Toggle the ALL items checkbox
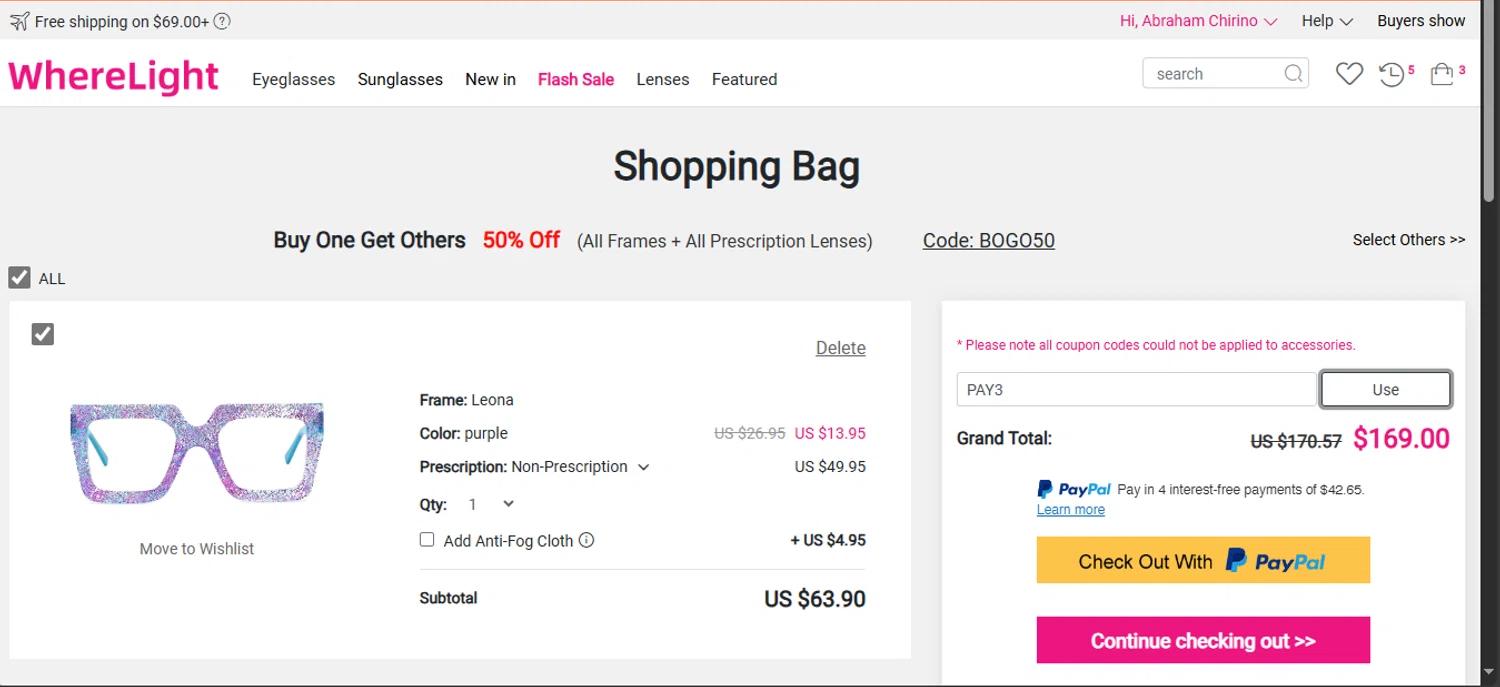The image size is (1500, 687). (19, 278)
